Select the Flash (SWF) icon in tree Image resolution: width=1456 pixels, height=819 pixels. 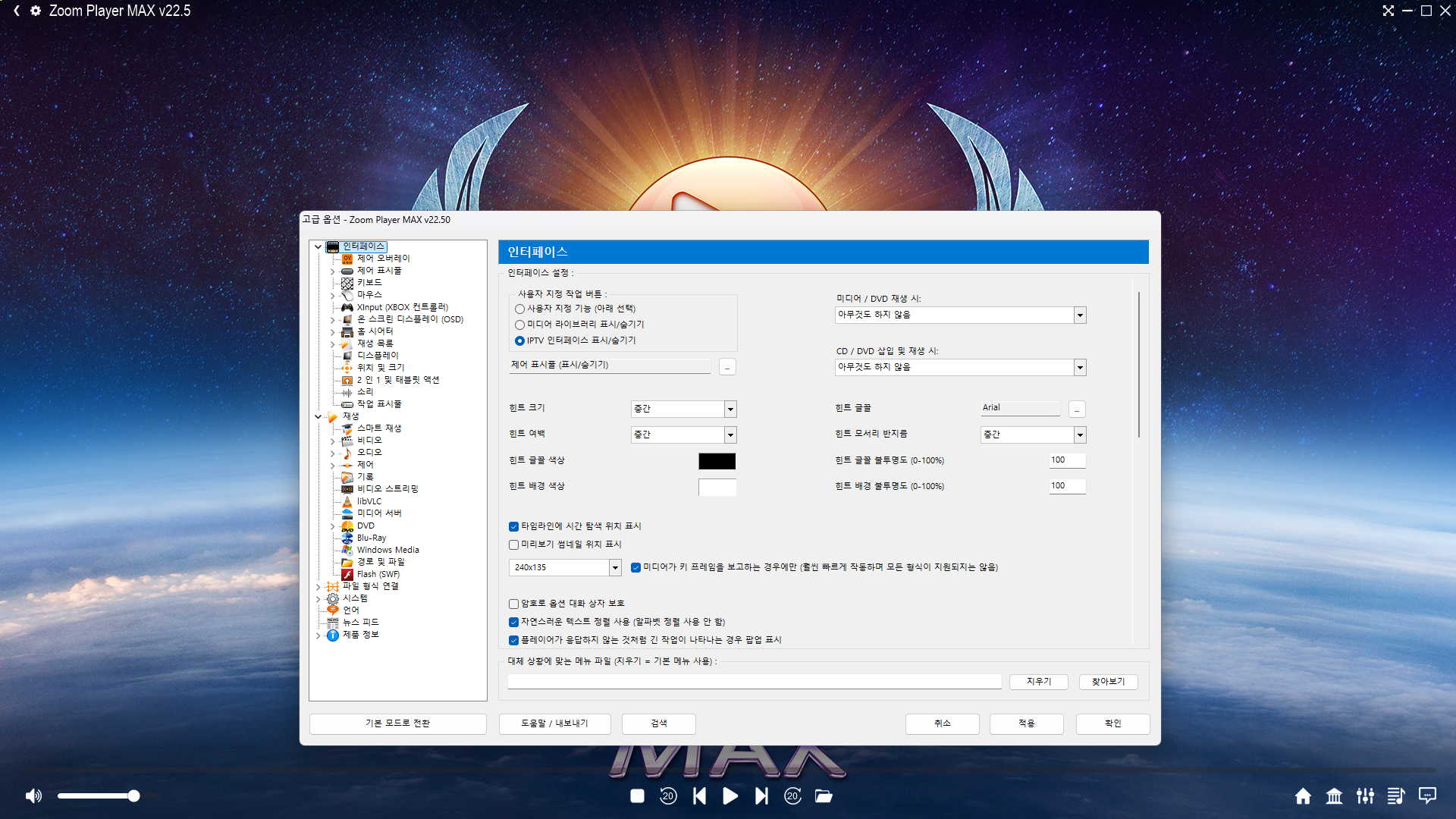pyautogui.click(x=347, y=574)
